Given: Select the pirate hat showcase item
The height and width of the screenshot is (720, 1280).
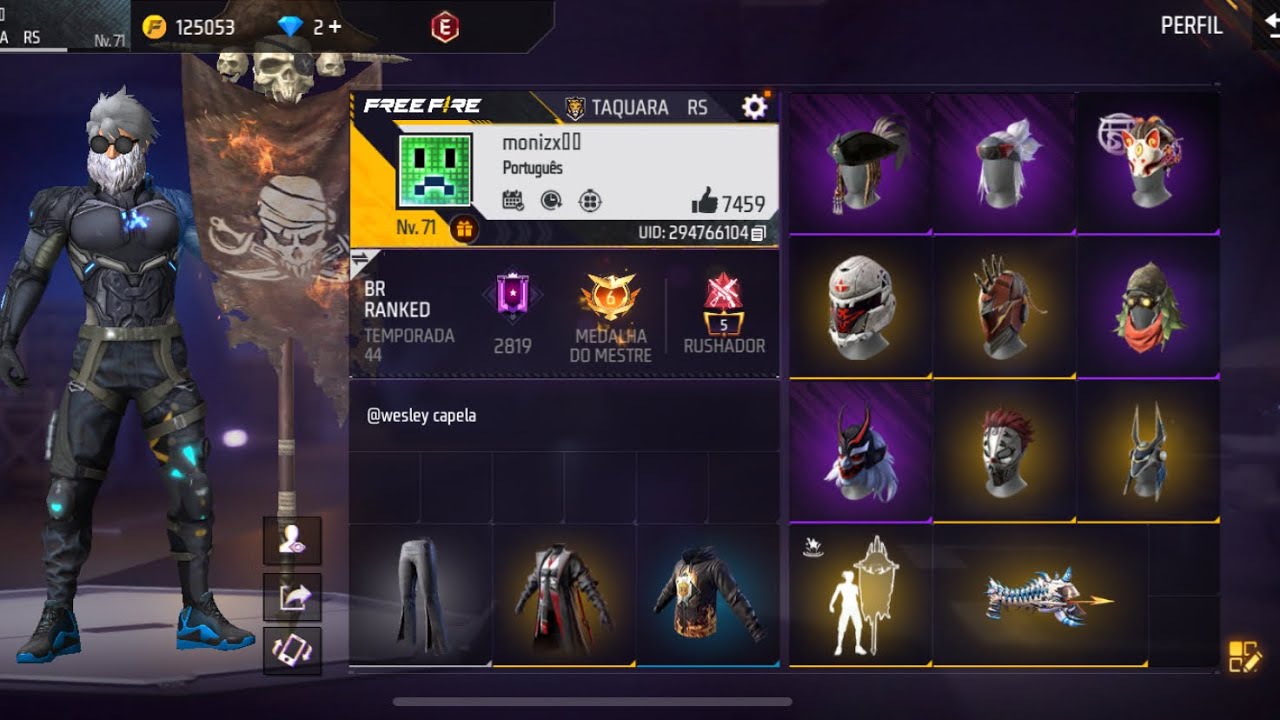Looking at the screenshot, I should 861,164.
